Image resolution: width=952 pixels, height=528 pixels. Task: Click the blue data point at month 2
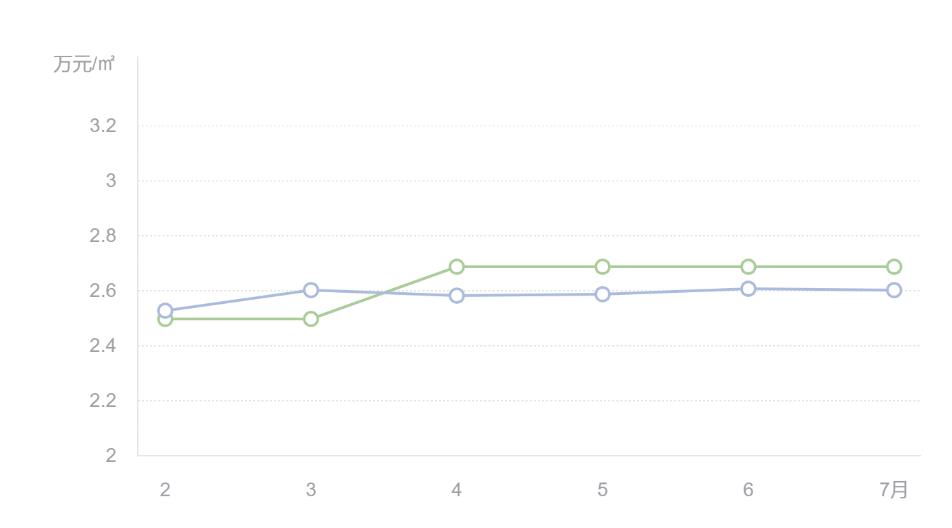click(165, 310)
